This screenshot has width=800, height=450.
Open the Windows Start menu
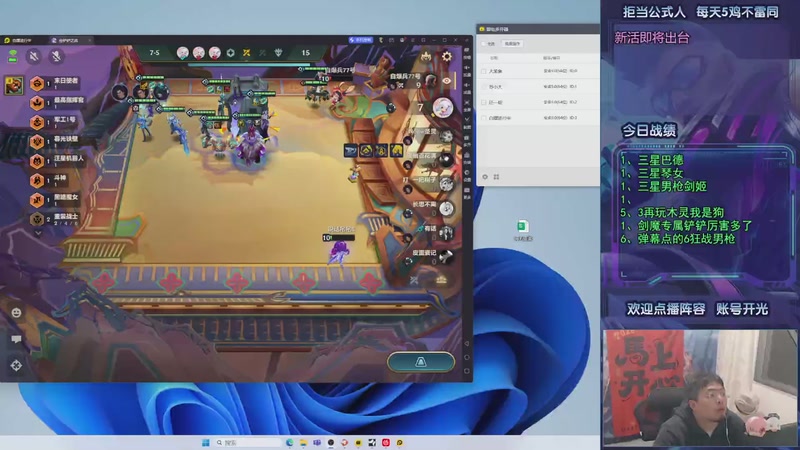pyautogui.click(x=206, y=442)
